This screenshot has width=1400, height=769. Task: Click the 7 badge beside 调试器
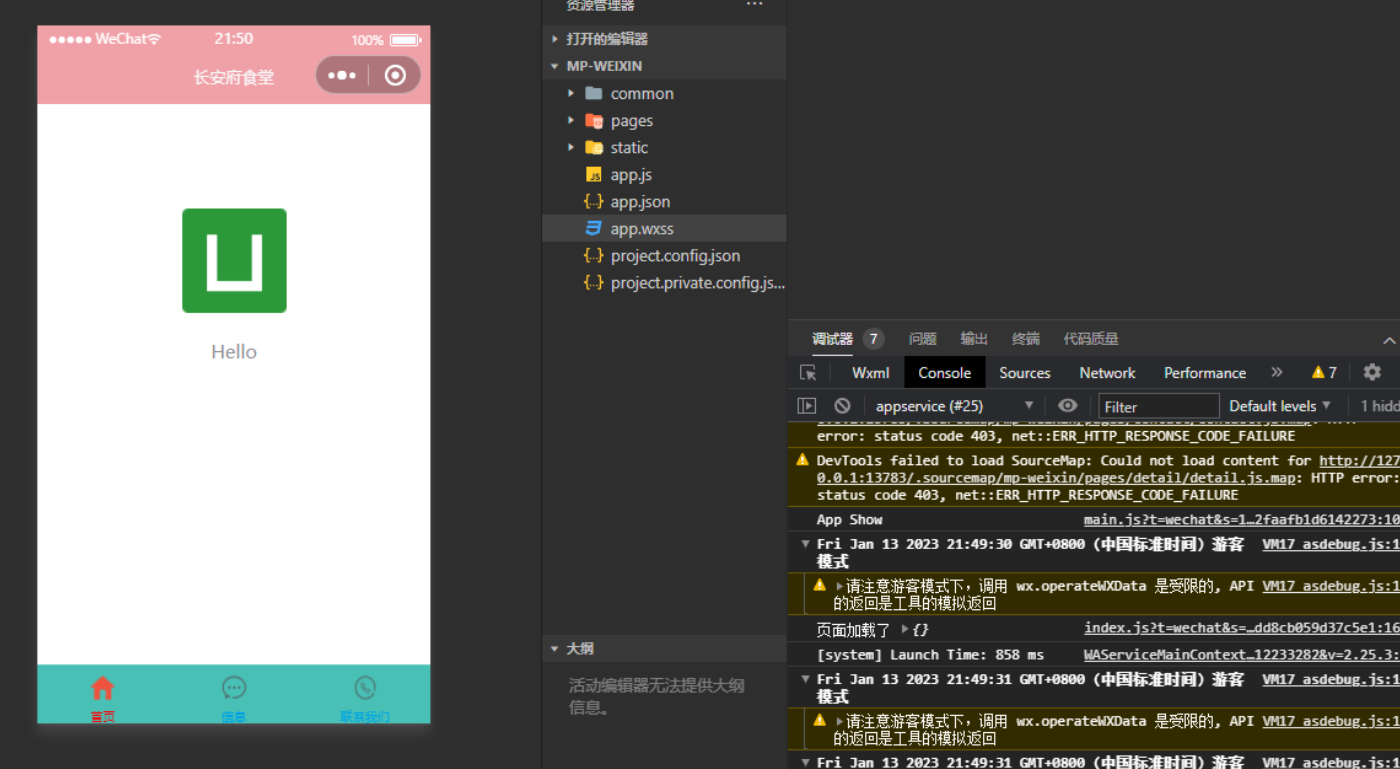click(873, 339)
